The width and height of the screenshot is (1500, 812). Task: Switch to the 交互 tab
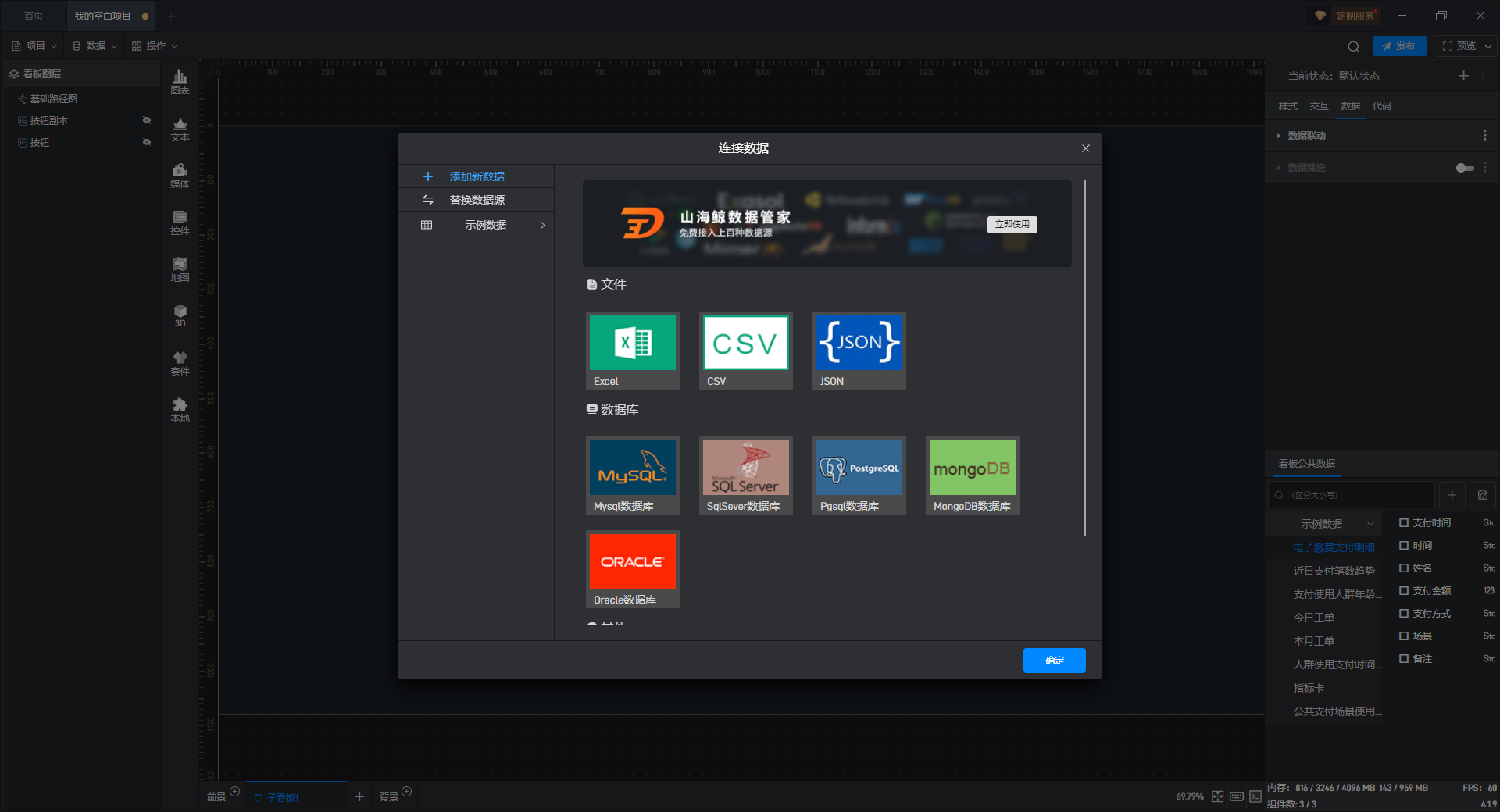pos(1319,106)
